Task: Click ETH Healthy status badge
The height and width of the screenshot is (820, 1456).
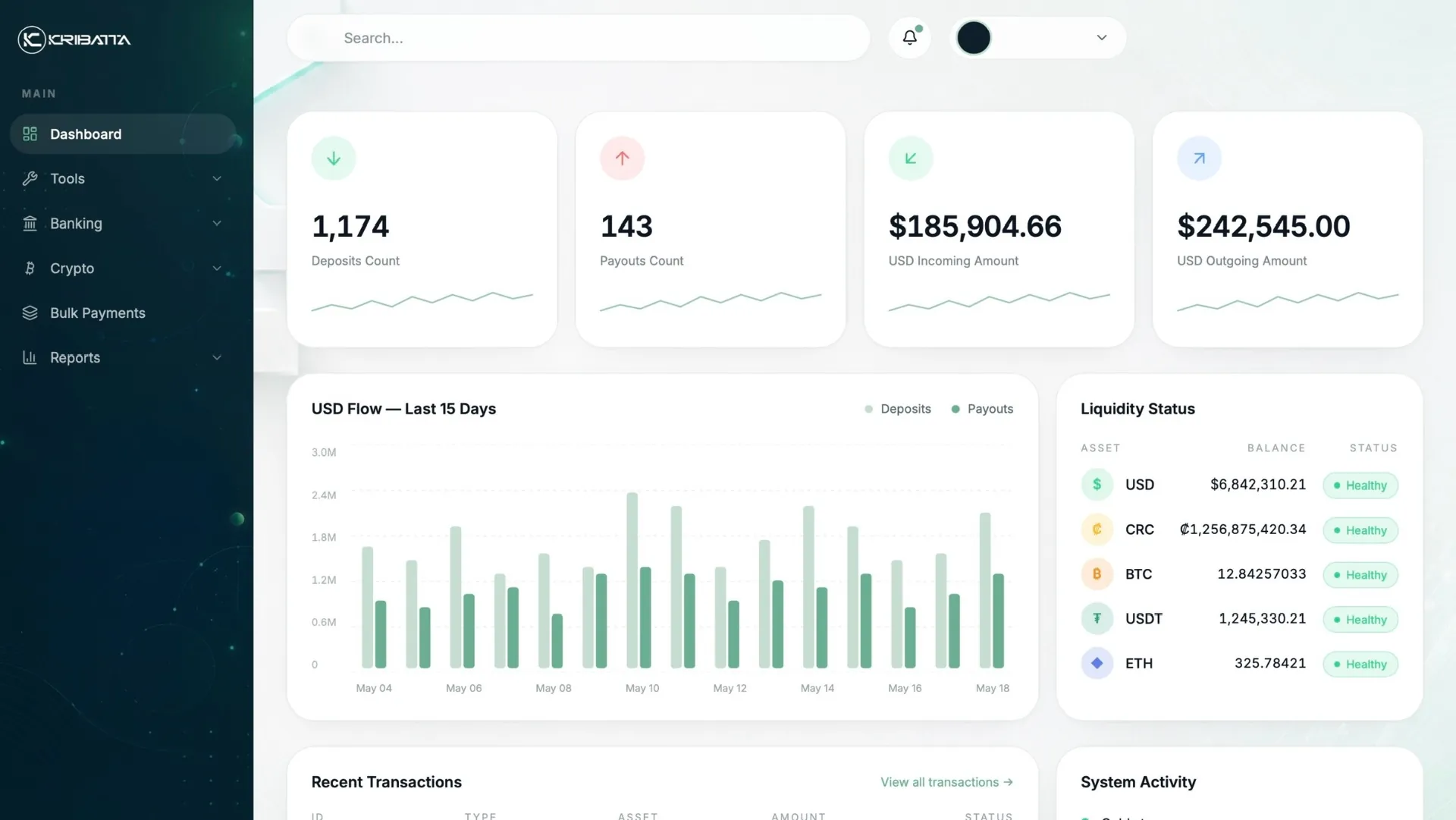Action: (1360, 664)
